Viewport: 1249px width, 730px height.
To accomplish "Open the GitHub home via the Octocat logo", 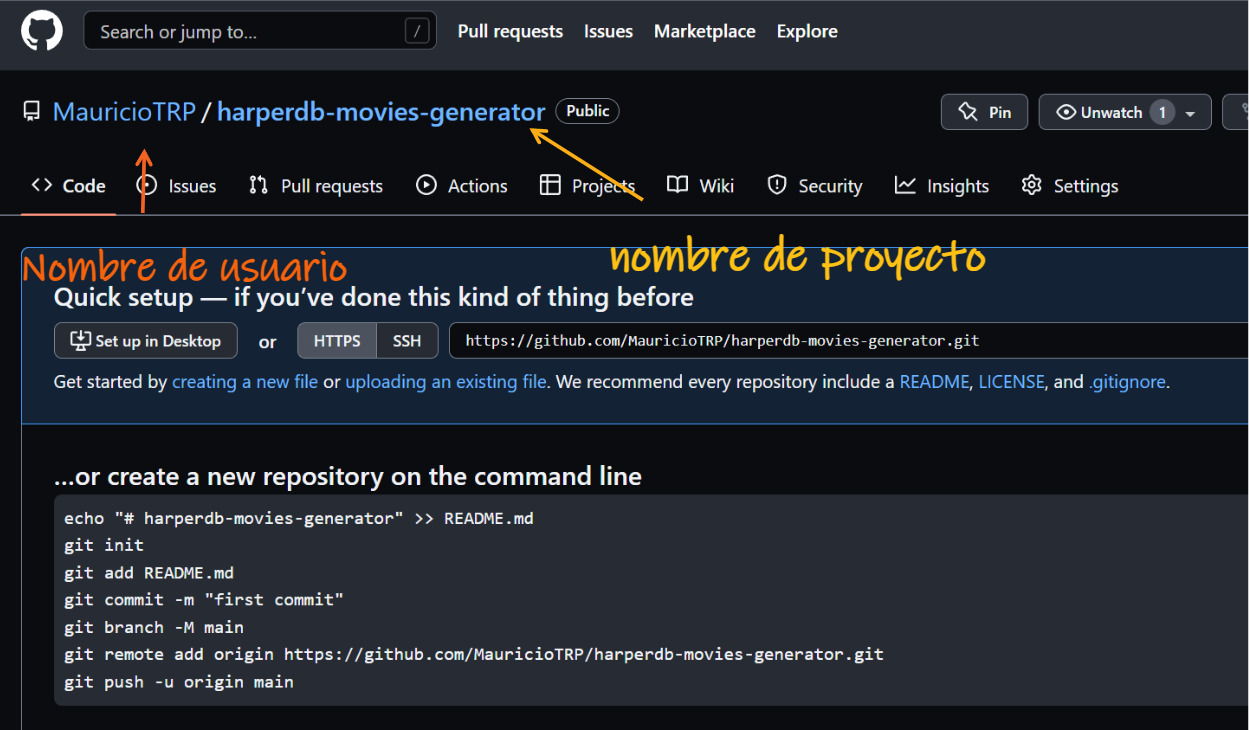I will pos(39,30).
